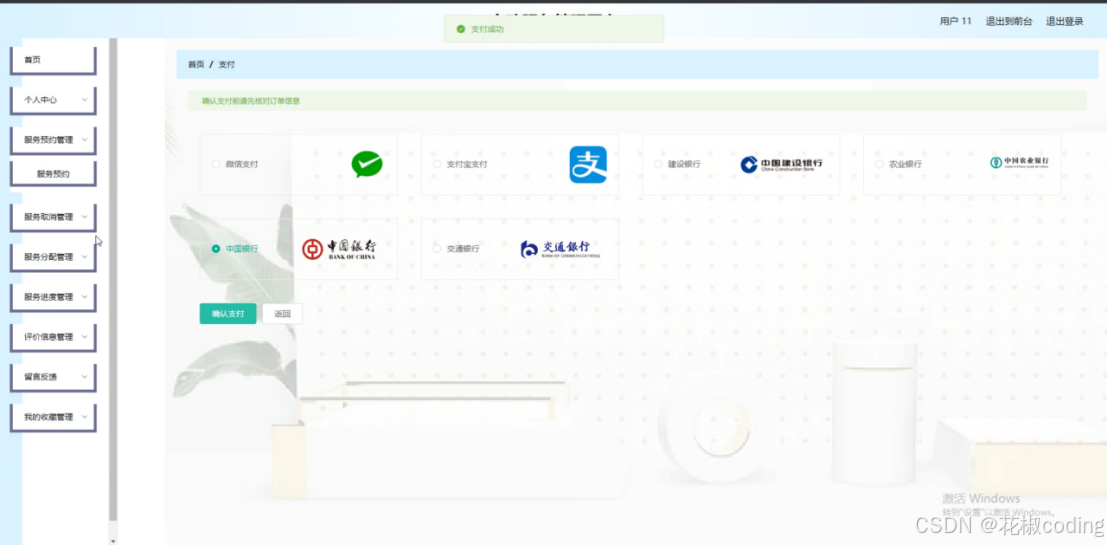Click the 支付 breadcrumb text
The height and width of the screenshot is (545, 1108).
pyautogui.click(x=226, y=64)
